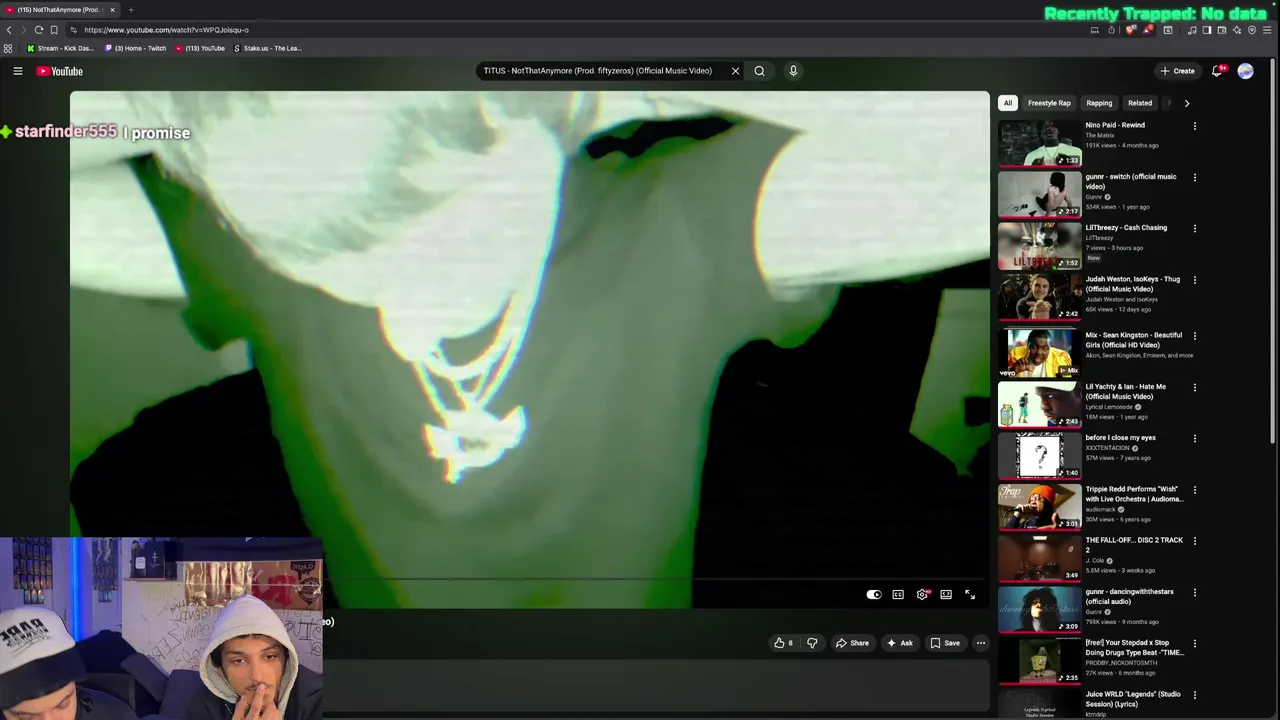Open options for before I close my eyes
Screen dimensions: 1280x720
click(1194, 438)
